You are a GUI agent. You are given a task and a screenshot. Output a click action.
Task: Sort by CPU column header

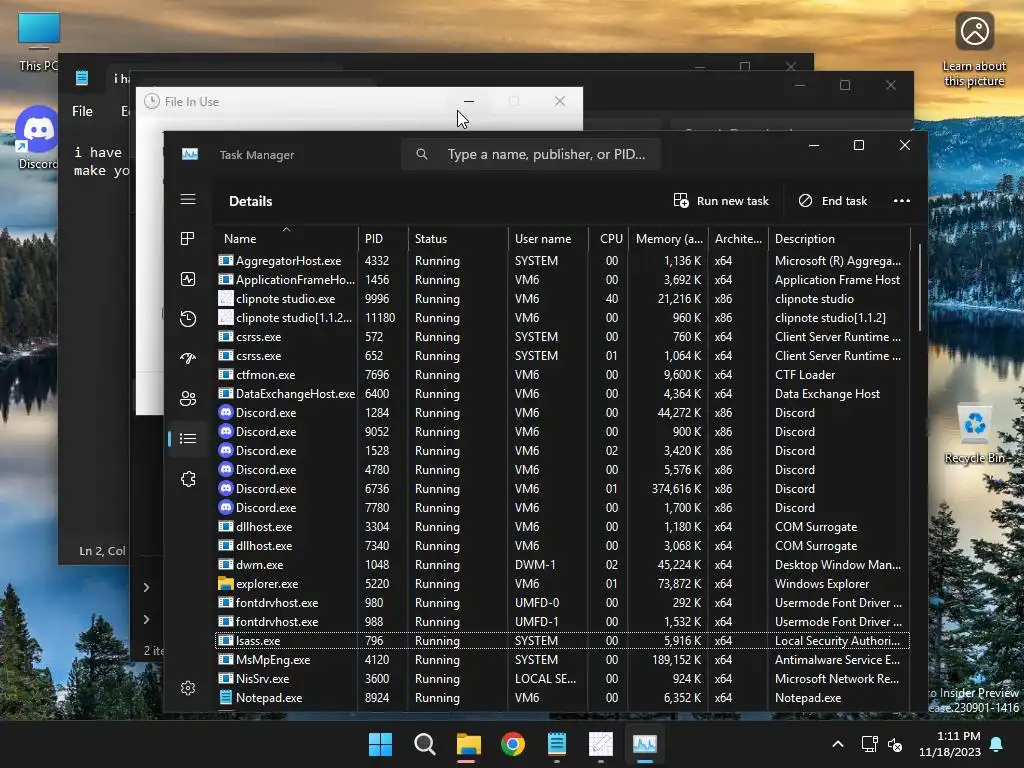coord(609,238)
